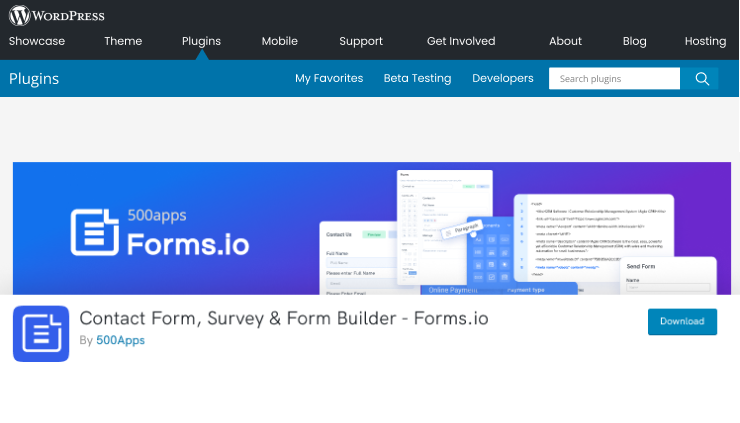Open the 500Apps author link
Screen dimensions: 740x423
[120, 340]
